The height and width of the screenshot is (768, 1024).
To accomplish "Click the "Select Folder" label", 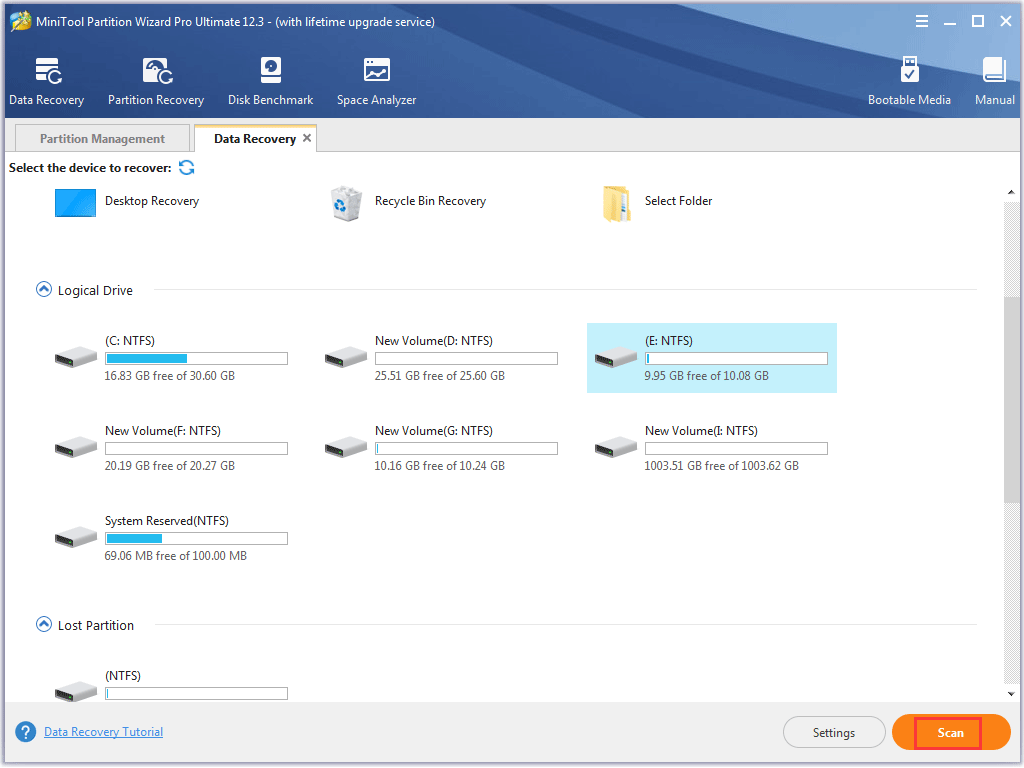I will click(x=679, y=200).
